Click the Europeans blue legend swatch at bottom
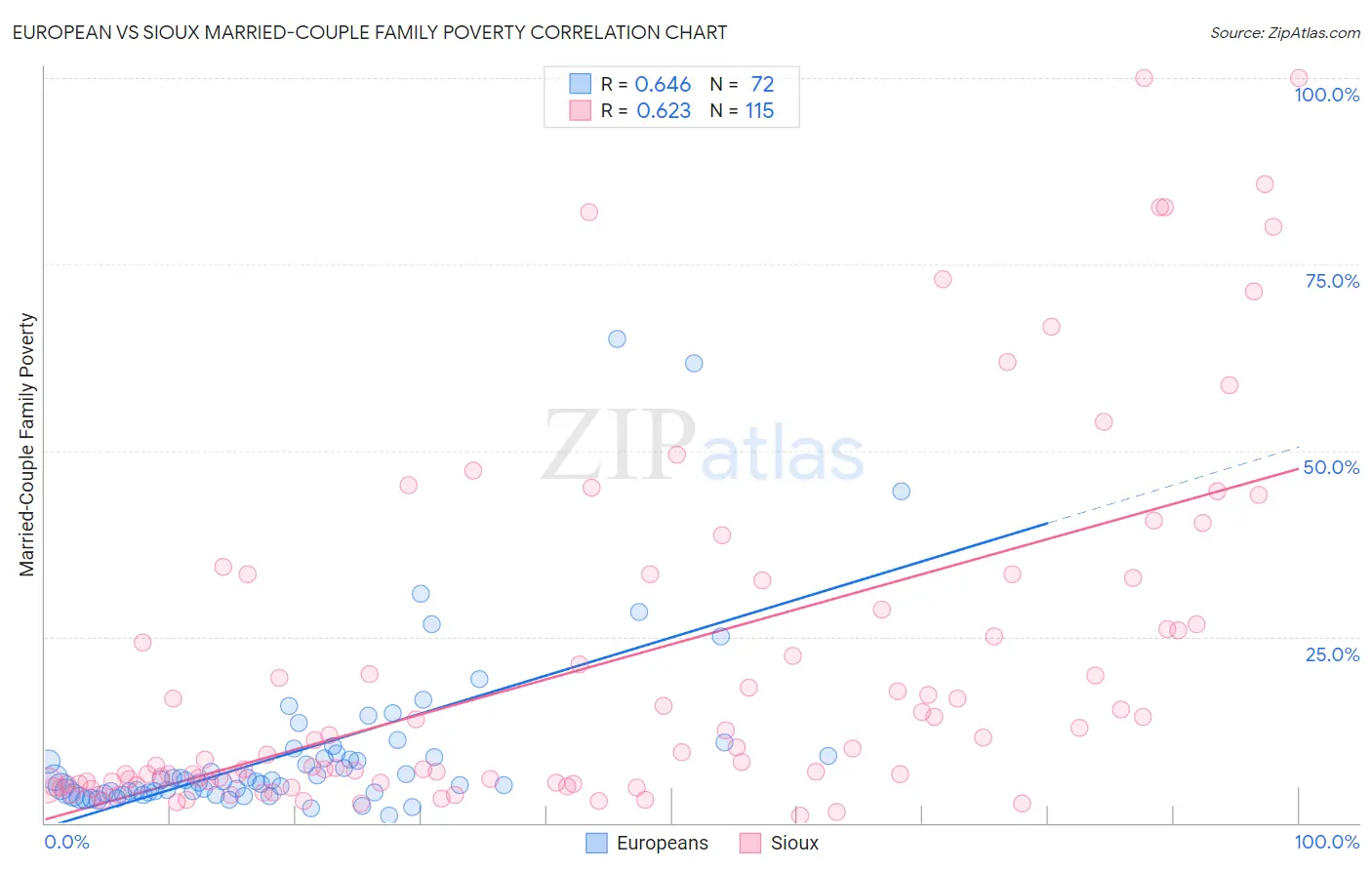The height and width of the screenshot is (870, 1372). 596,843
